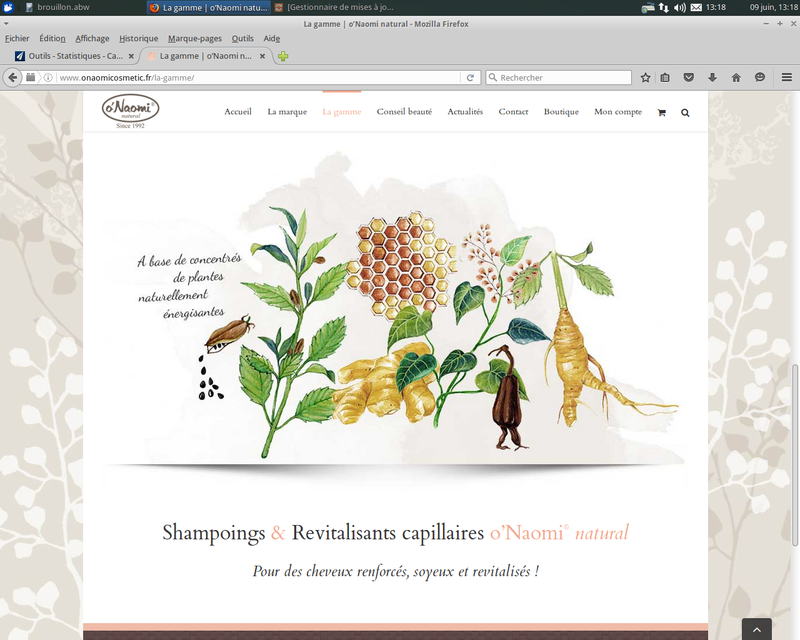Viewport: 800px width, 640px height.
Task: Click the volume speaker tray icon
Action: coord(680,7)
